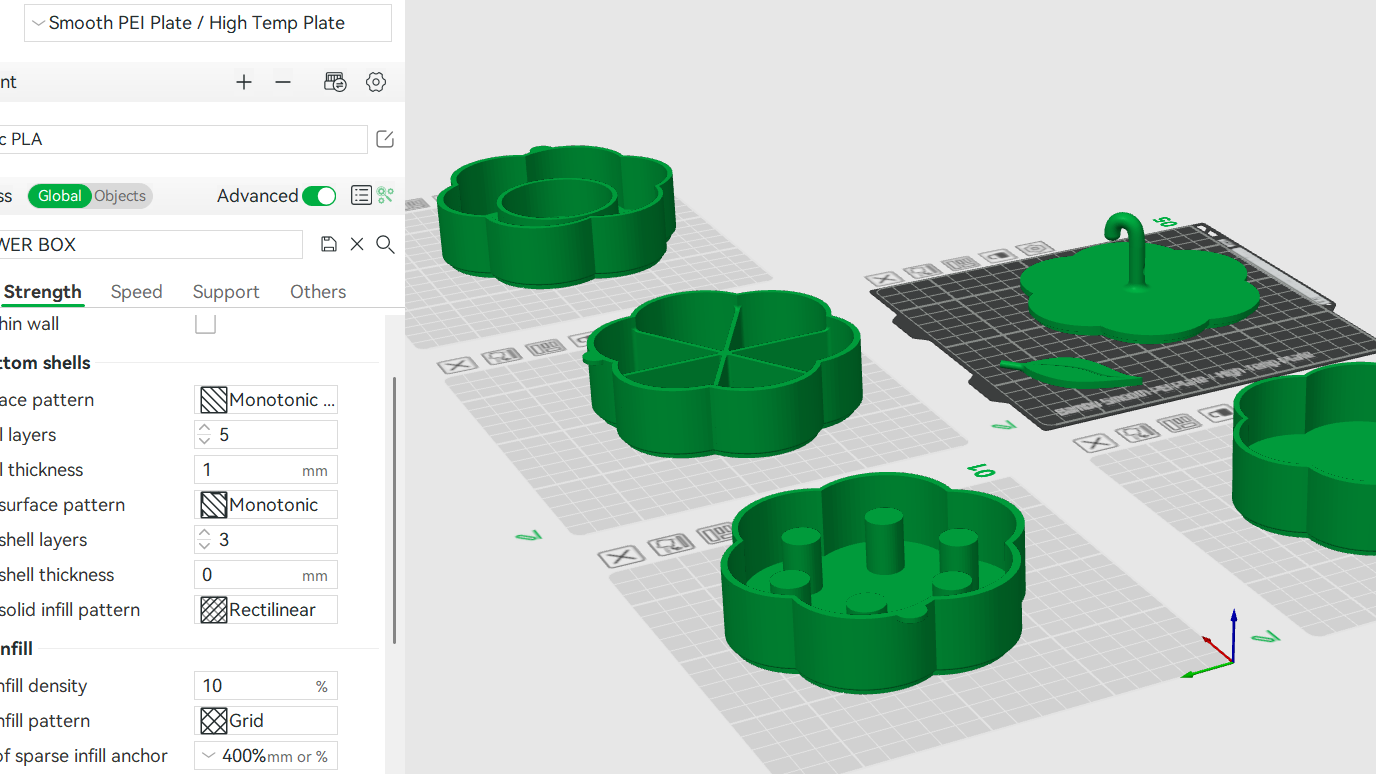Select the flower box with cylinder posts
Image resolution: width=1376 pixels, height=774 pixels.
tap(871, 585)
